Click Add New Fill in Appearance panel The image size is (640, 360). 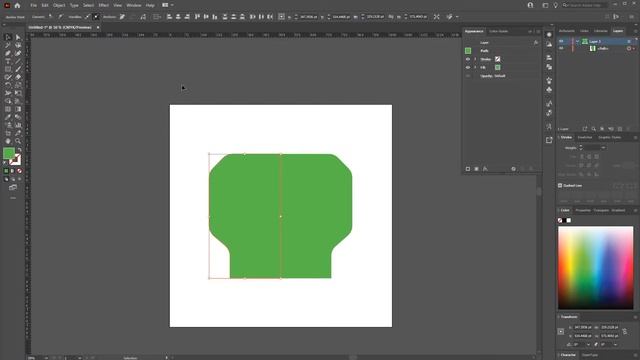click(476, 169)
